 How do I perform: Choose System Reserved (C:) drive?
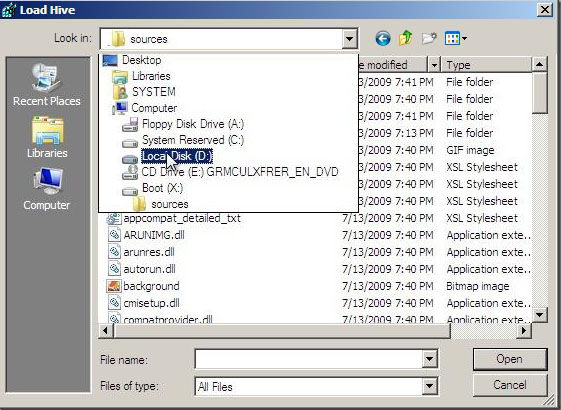click(x=192, y=140)
